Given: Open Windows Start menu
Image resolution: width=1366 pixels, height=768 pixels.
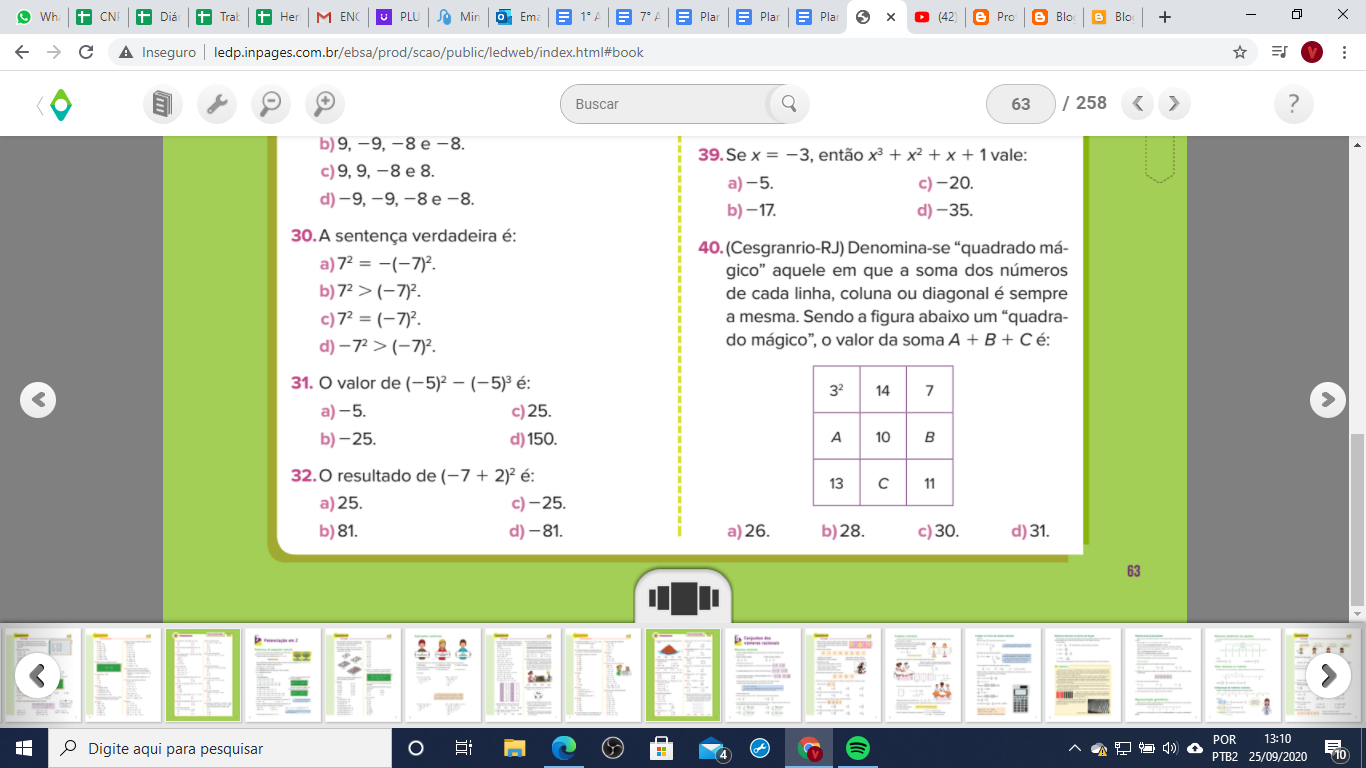Looking at the screenshot, I should 24,748.
